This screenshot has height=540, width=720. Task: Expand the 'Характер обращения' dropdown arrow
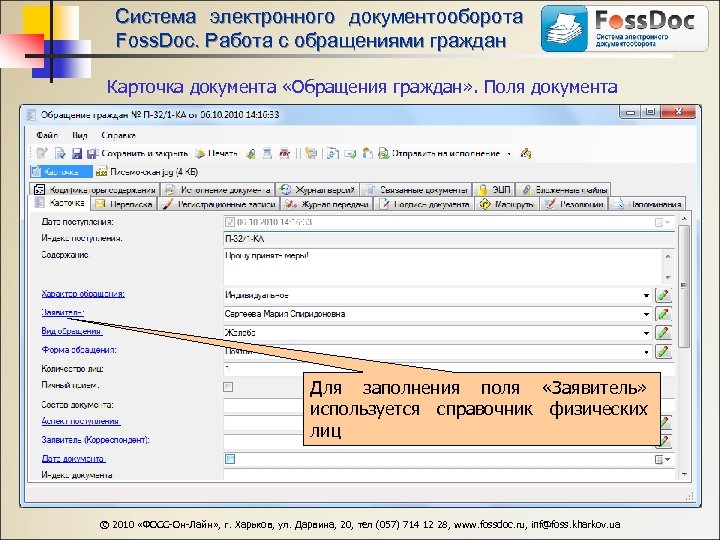[646, 296]
